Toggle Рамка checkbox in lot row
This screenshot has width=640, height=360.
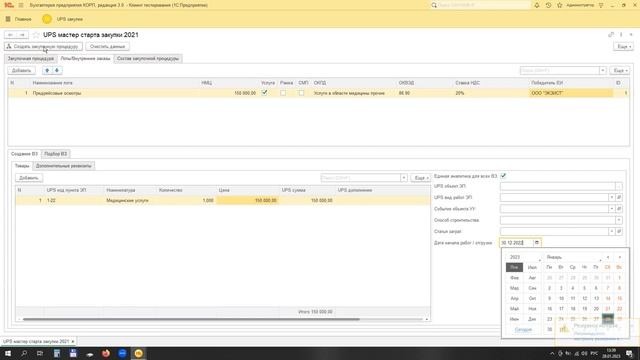(x=283, y=93)
